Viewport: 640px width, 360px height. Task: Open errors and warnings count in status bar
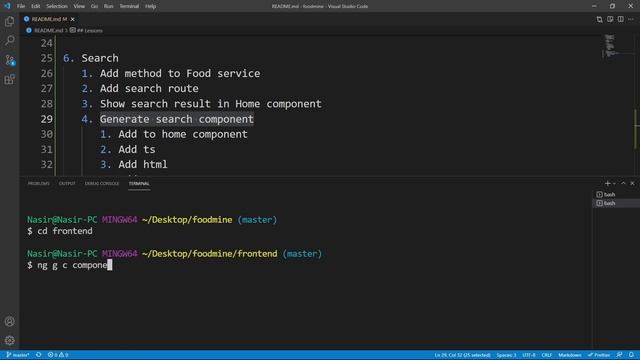pyautogui.click(x=58, y=355)
